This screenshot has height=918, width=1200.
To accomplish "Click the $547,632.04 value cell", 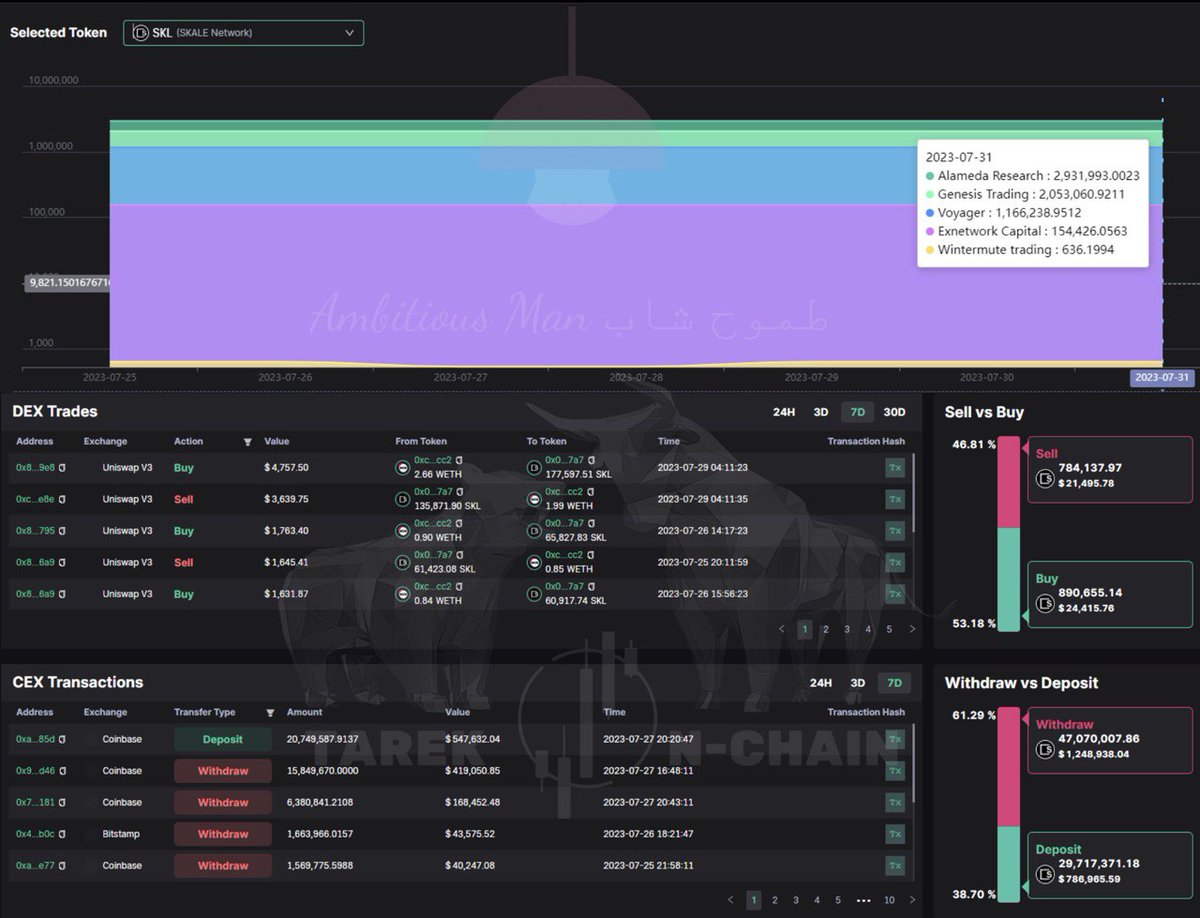I will [473, 739].
